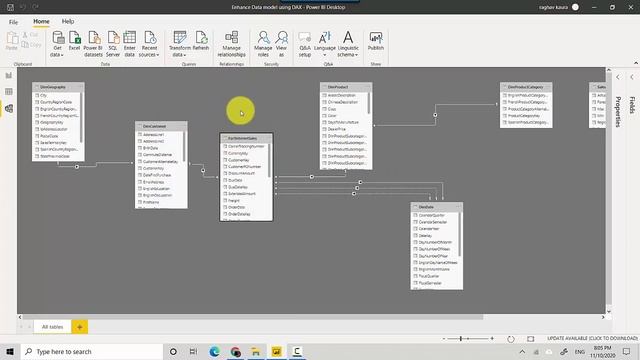This screenshot has height=360, width=640.
Task: Click Fields pane chevron arrow
Action: coord(632,77)
